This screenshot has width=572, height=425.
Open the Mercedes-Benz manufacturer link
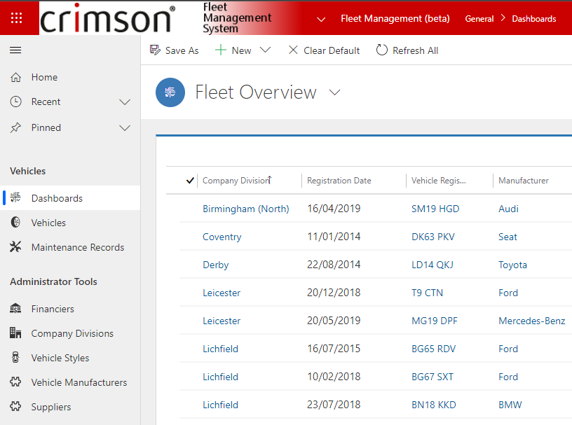pos(532,321)
